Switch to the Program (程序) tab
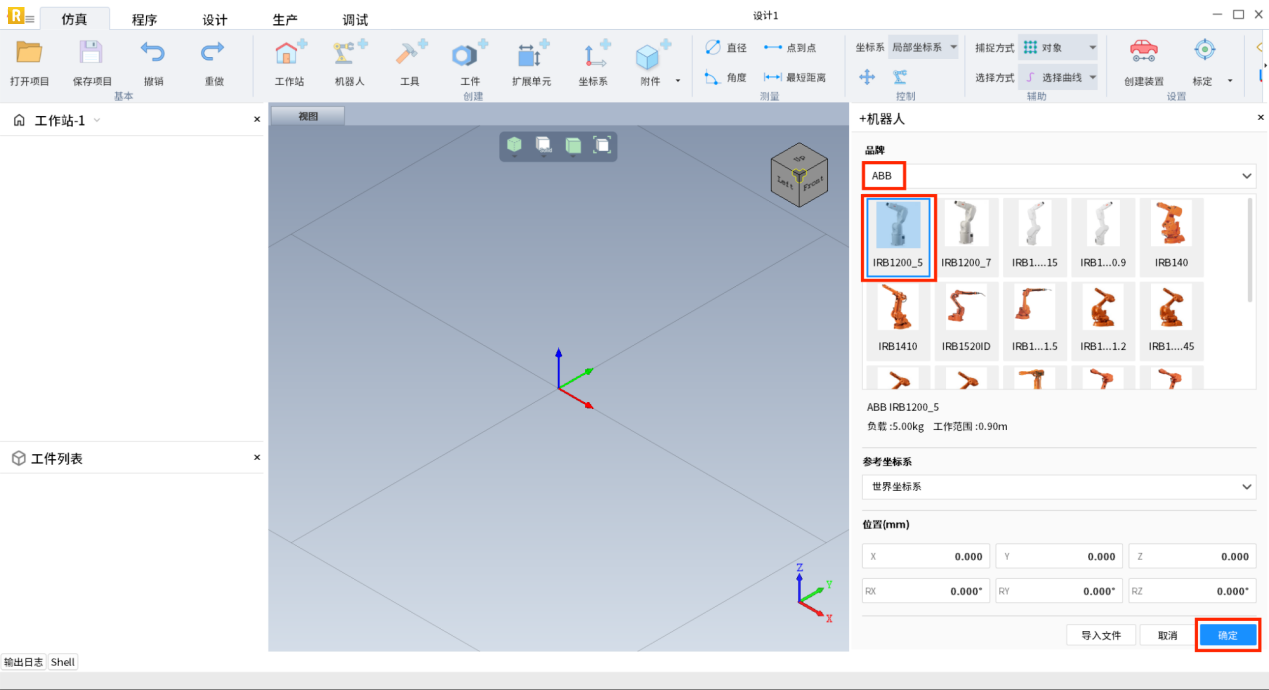The width and height of the screenshot is (1269, 690). pos(144,20)
